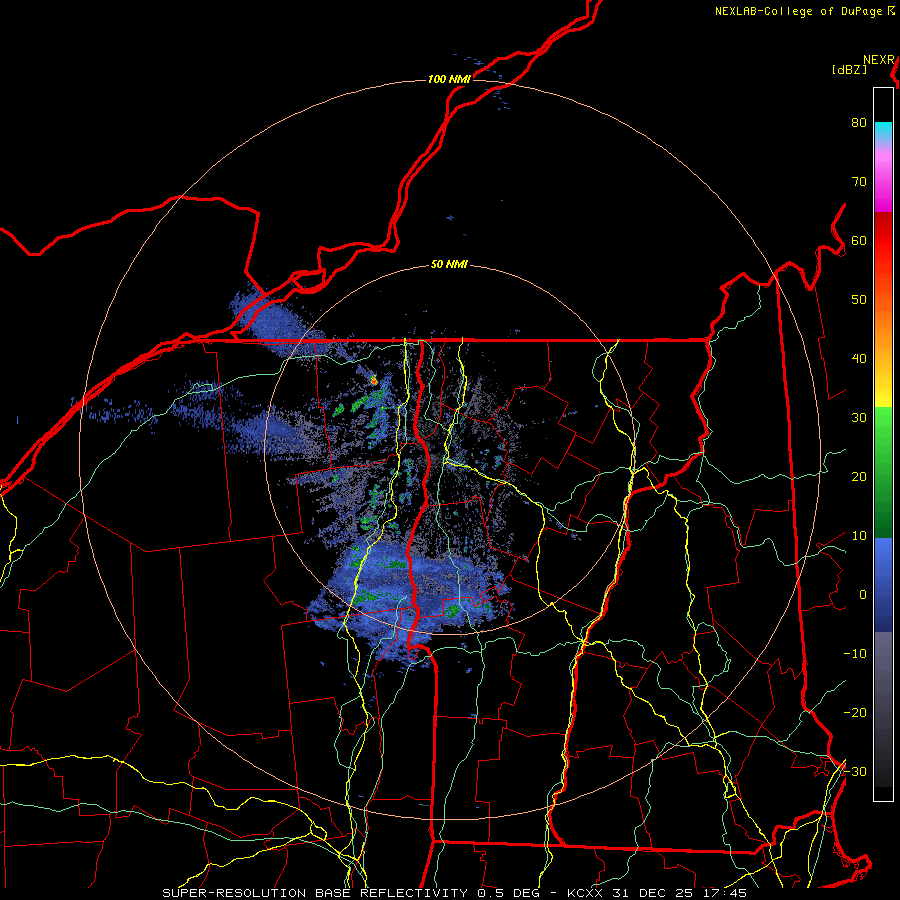This screenshot has height=900, width=900.
Task: Click the [dBZ] units label
Action: coord(849,70)
